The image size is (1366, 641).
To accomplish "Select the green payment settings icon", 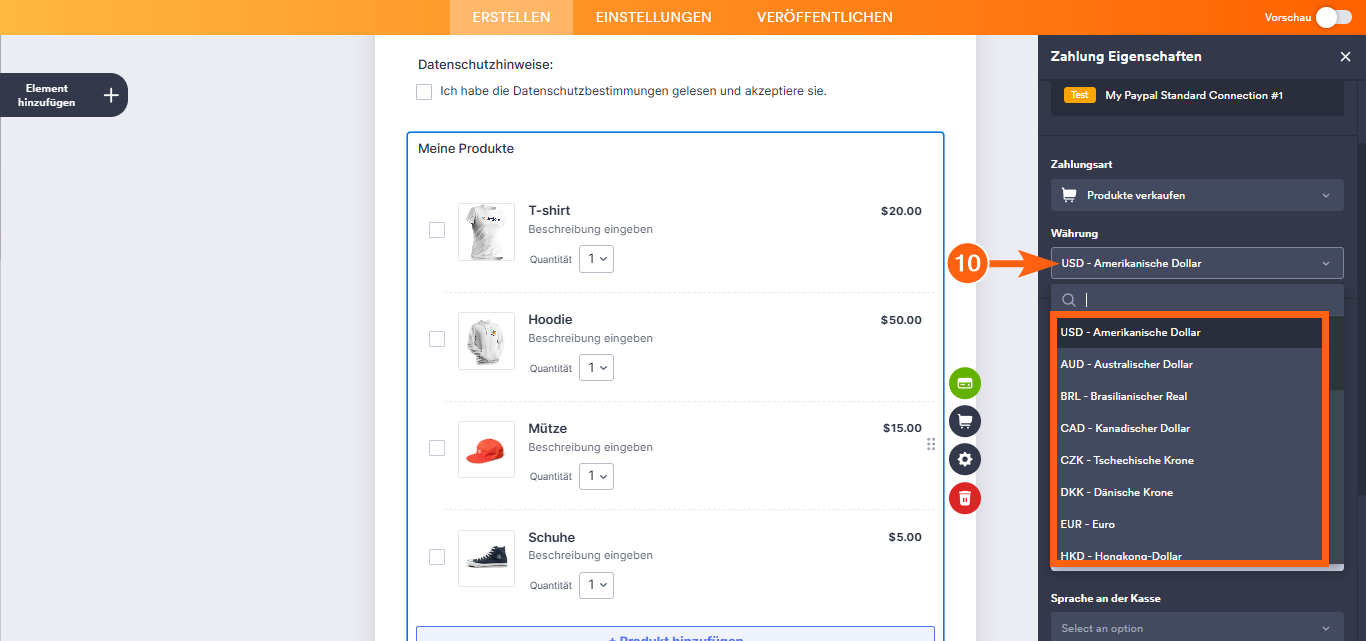I will [x=964, y=382].
